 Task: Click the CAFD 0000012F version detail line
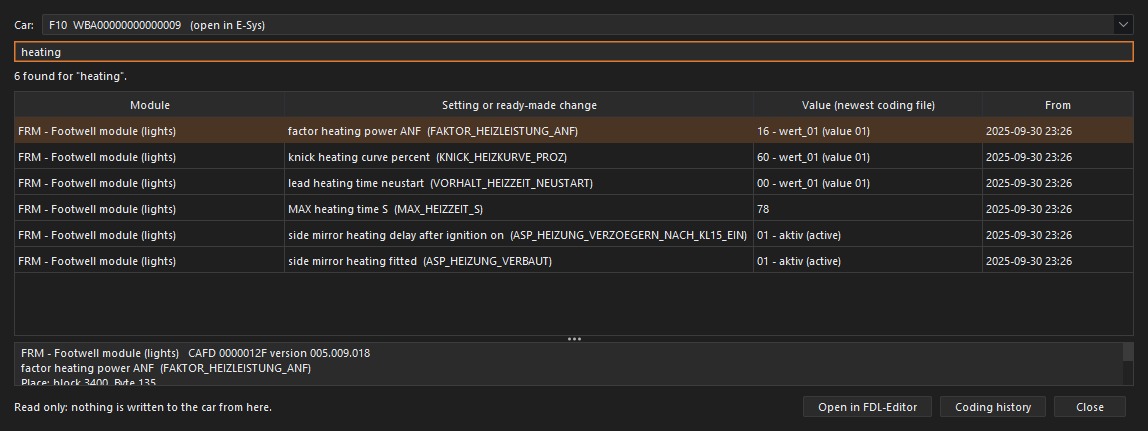[195, 353]
